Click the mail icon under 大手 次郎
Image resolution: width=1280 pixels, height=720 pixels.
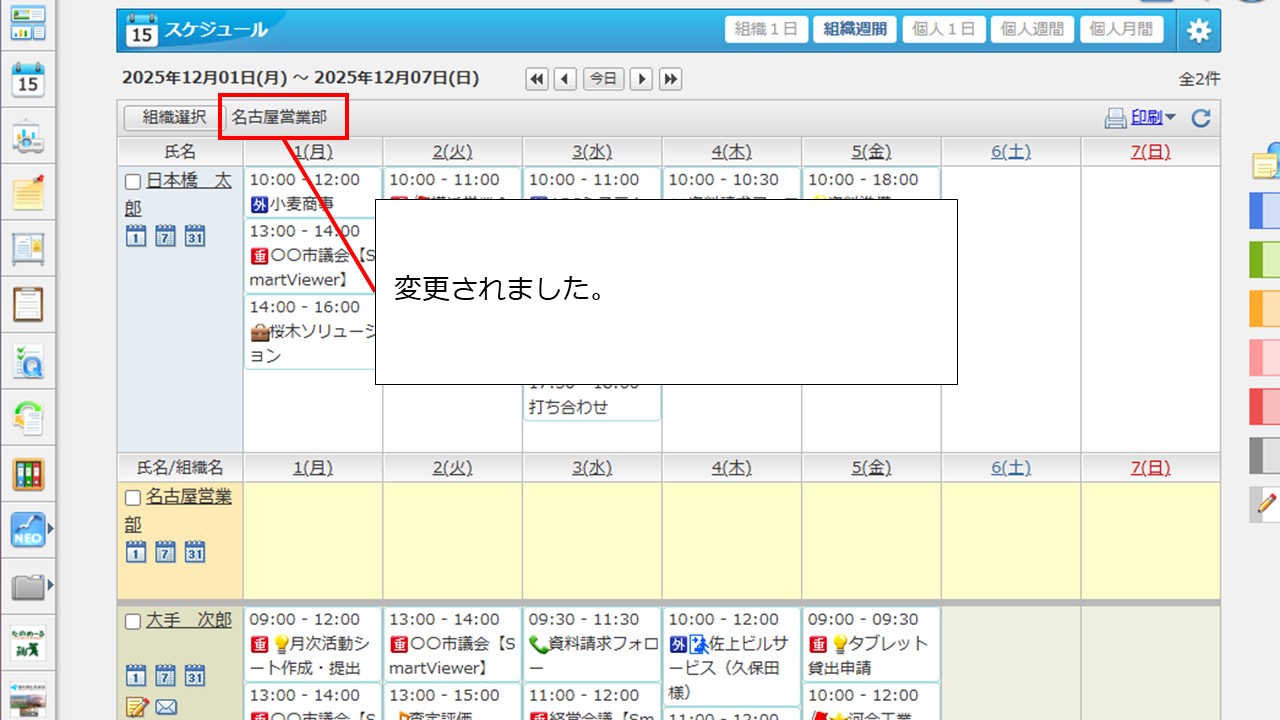tap(166, 708)
